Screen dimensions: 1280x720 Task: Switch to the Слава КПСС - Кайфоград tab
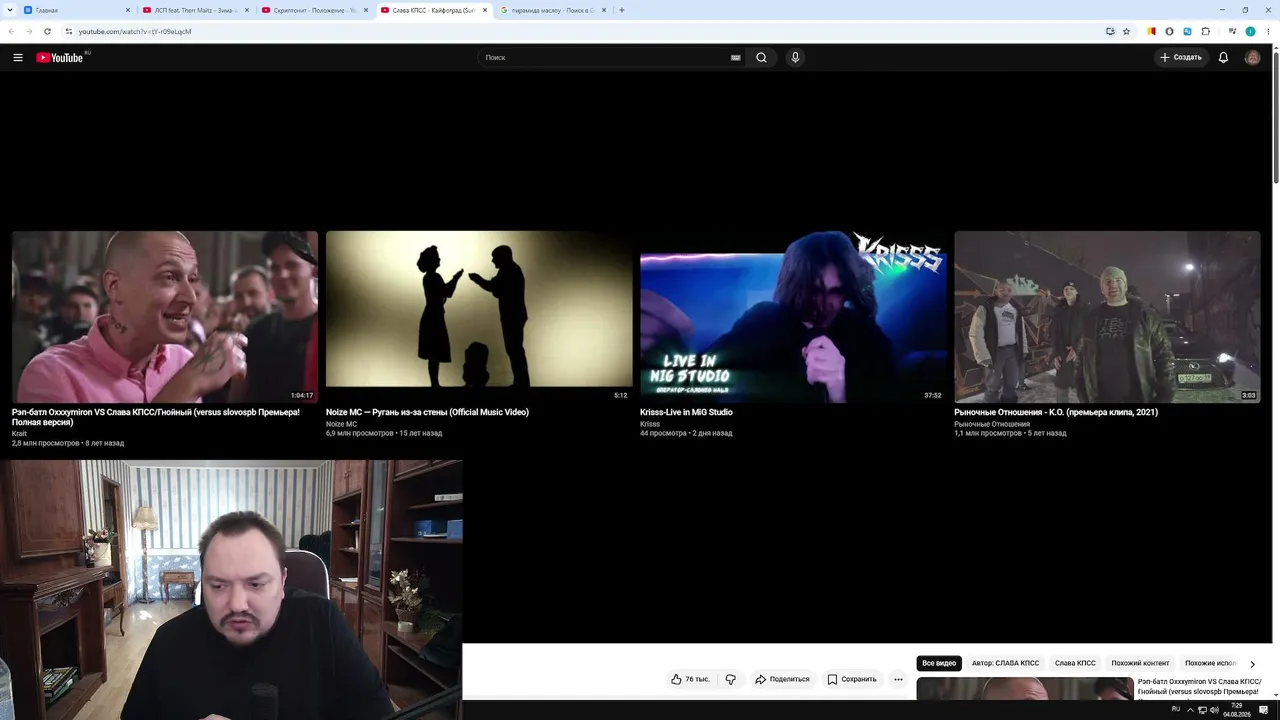(434, 10)
